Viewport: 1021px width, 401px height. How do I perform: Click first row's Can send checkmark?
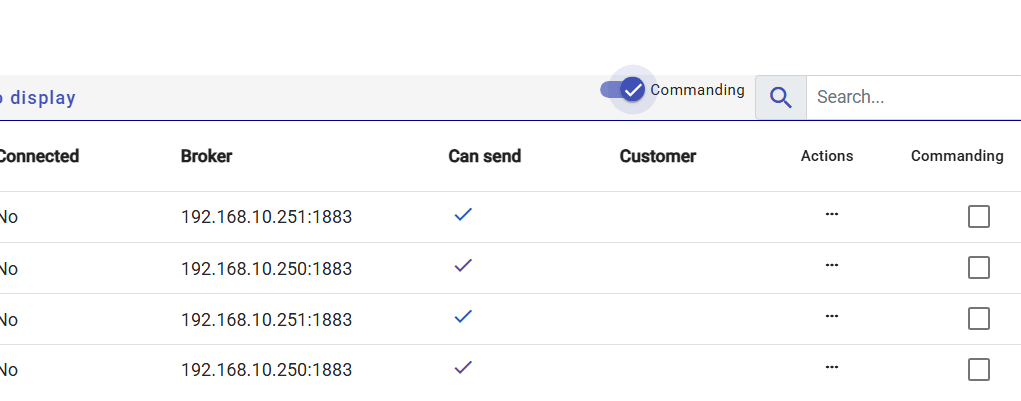coord(462,215)
